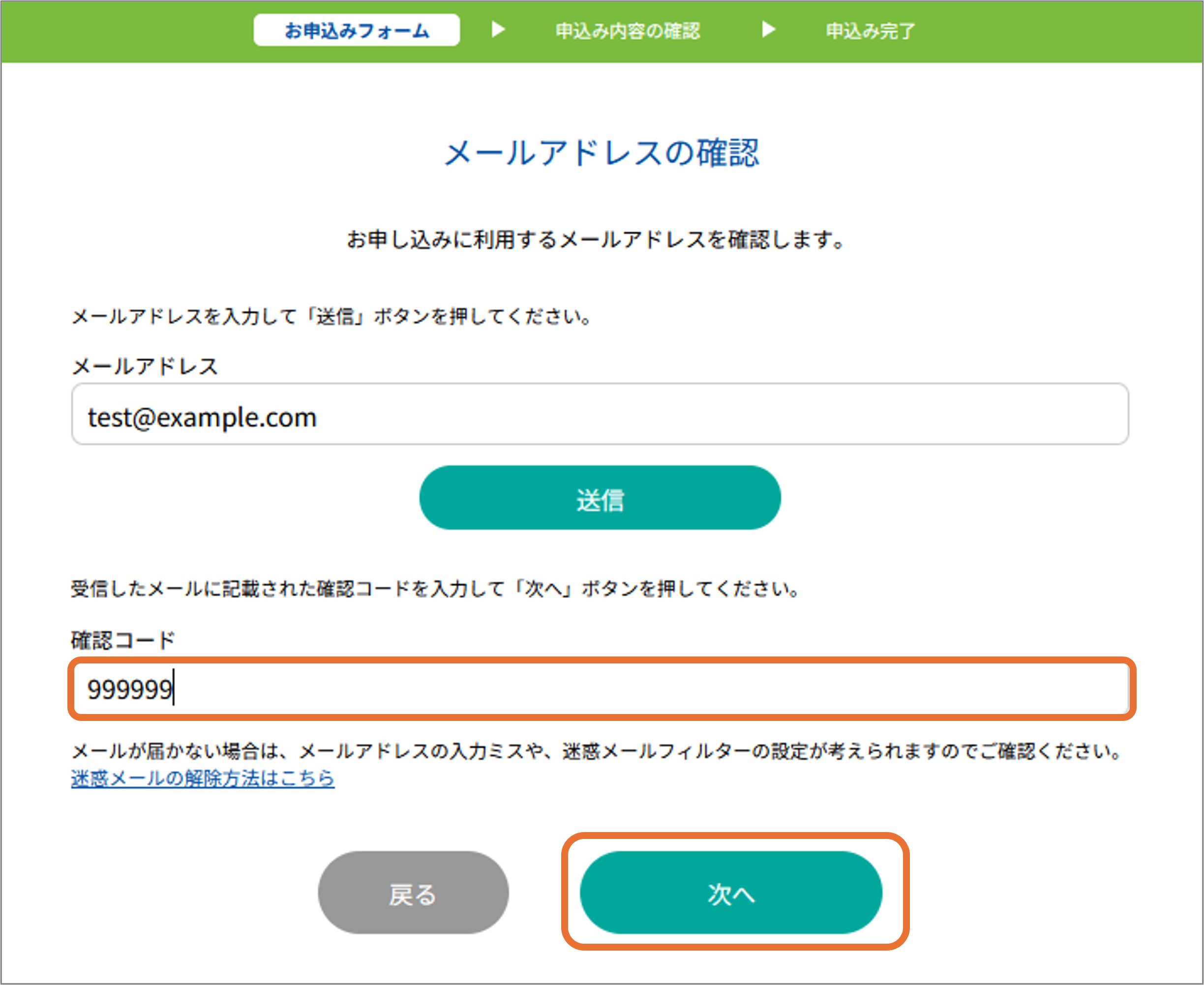Focus the 確認コード input field
Screen dimensions: 1204x985
[601, 689]
